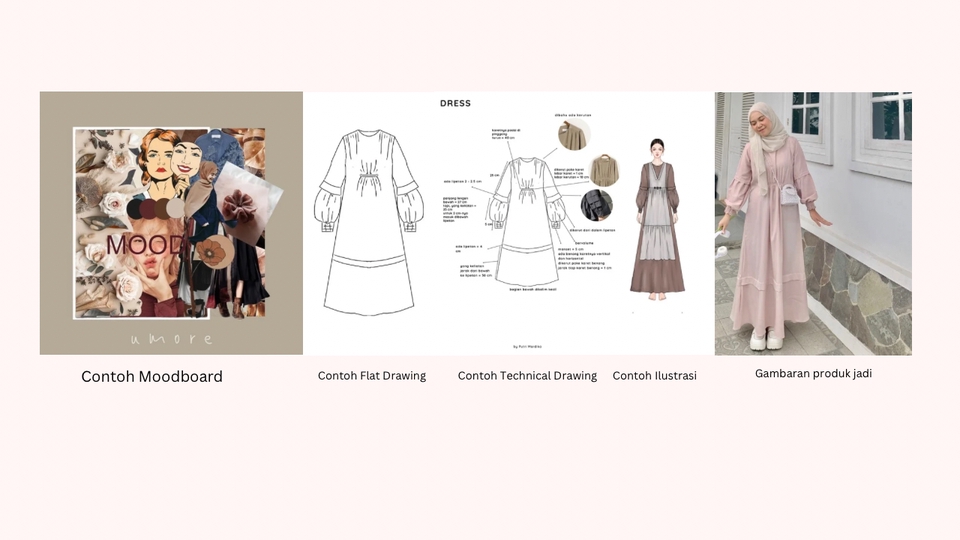Click the 'Gambaran produk jadi' caption
Screen dimensions: 960x540
click(812, 373)
